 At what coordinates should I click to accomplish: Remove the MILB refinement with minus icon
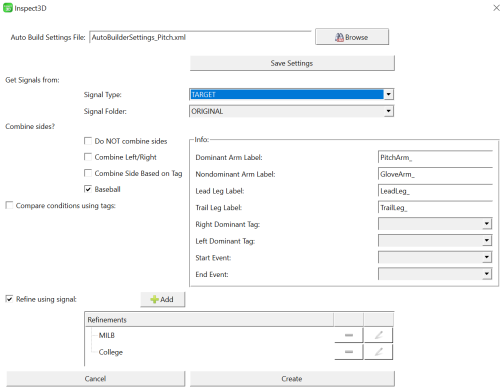coord(349,335)
